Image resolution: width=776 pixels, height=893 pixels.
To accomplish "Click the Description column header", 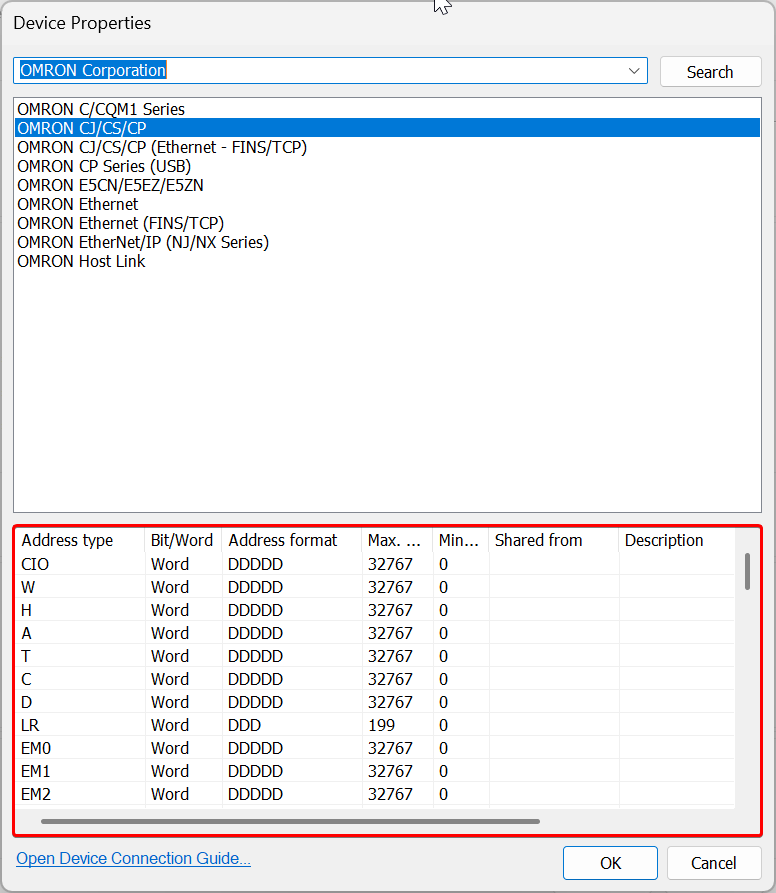I will 664,540.
